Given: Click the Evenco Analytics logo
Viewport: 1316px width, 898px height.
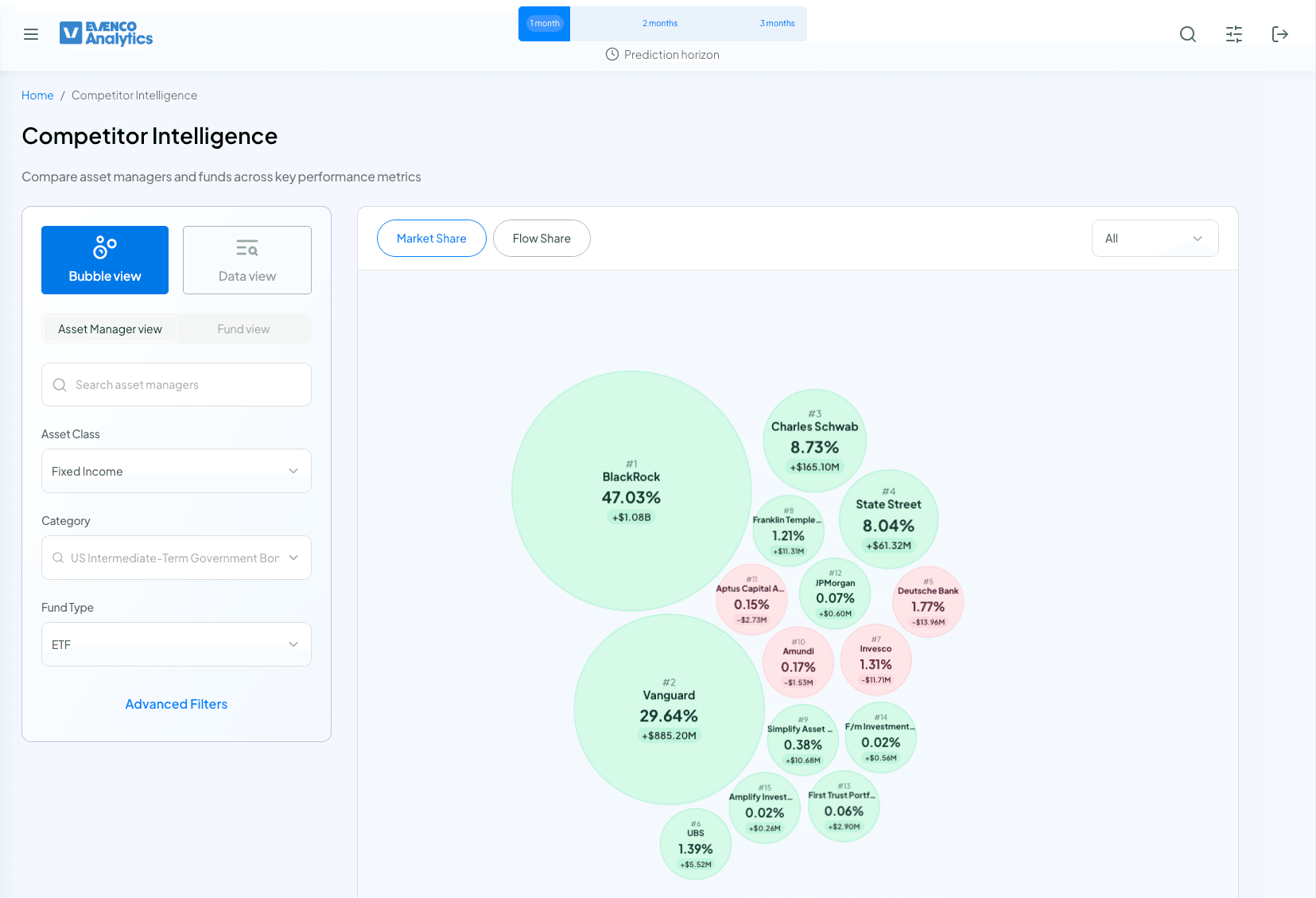Looking at the screenshot, I should pyautogui.click(x=107, y=33).
